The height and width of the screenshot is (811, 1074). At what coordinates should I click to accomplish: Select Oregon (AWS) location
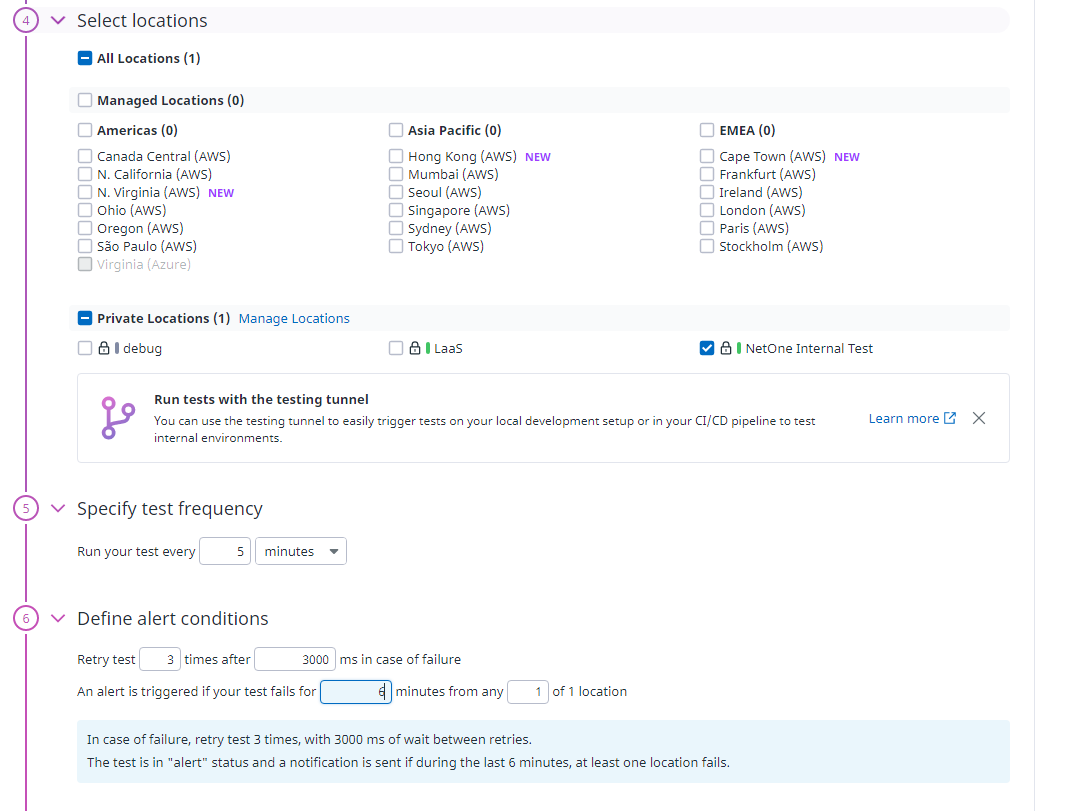(x=85, y=228)
